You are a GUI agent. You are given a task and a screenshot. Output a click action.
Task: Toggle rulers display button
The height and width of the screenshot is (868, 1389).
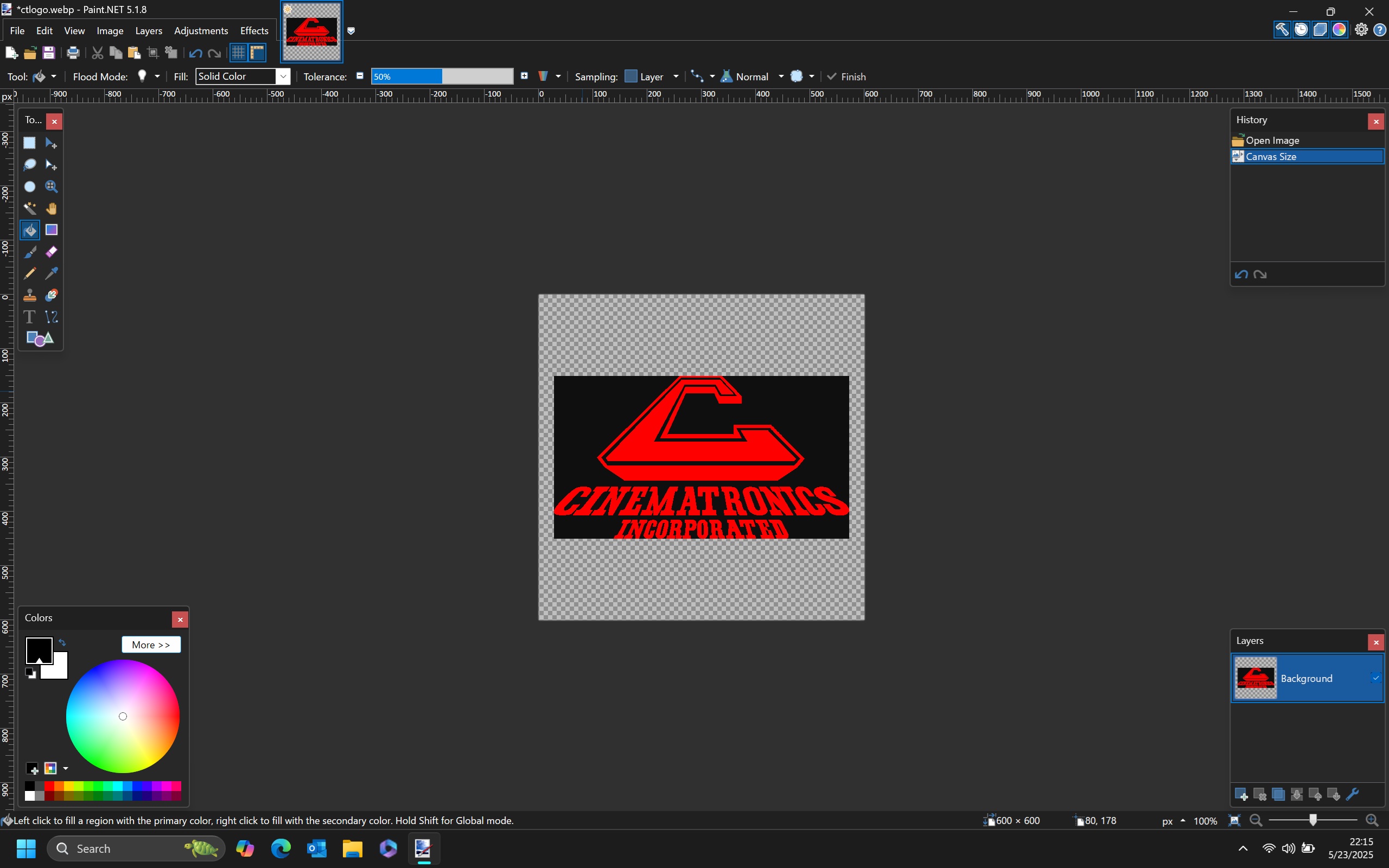(x=258, y=53)
